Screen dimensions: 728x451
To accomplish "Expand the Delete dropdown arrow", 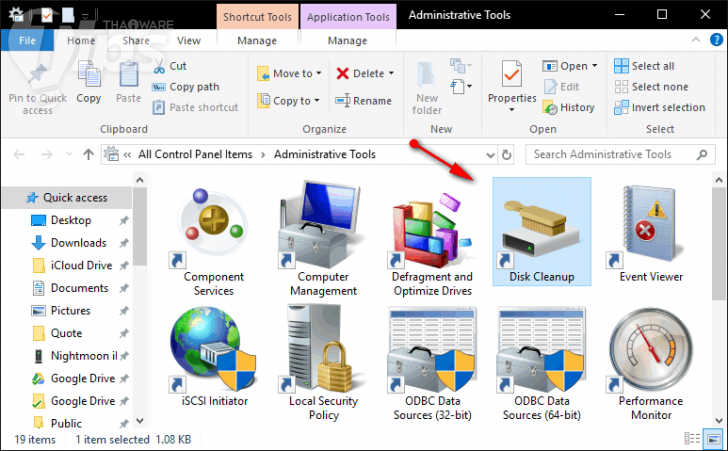I will pos(391,73).
